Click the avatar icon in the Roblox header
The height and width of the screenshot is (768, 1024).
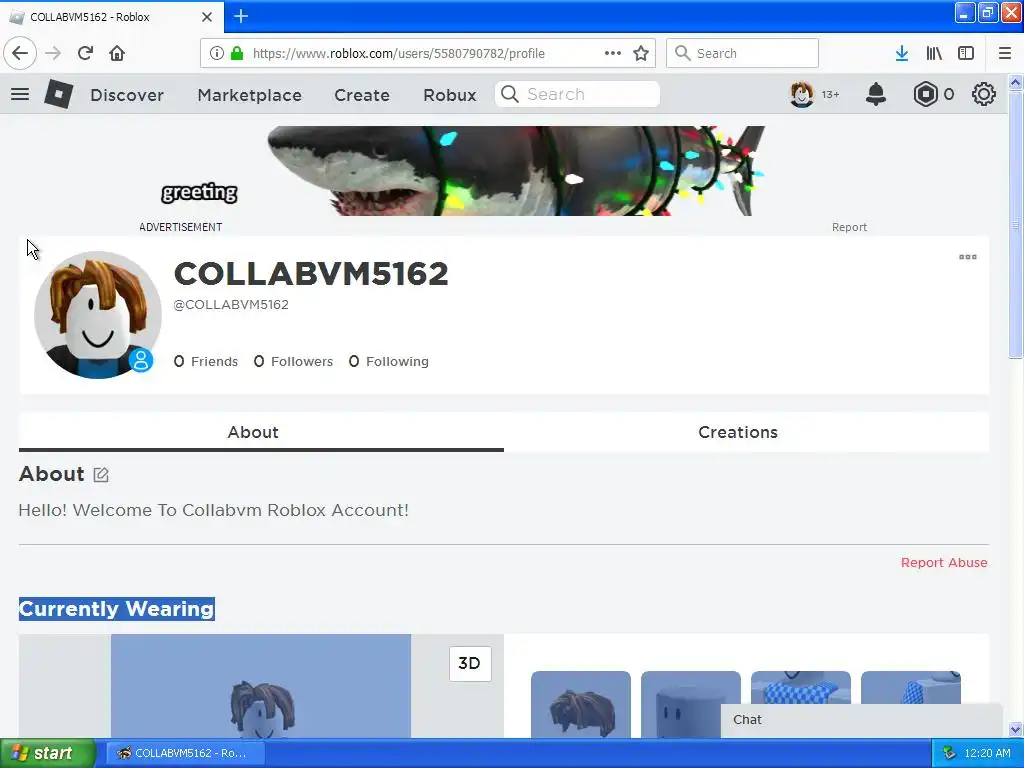point(802,95)
